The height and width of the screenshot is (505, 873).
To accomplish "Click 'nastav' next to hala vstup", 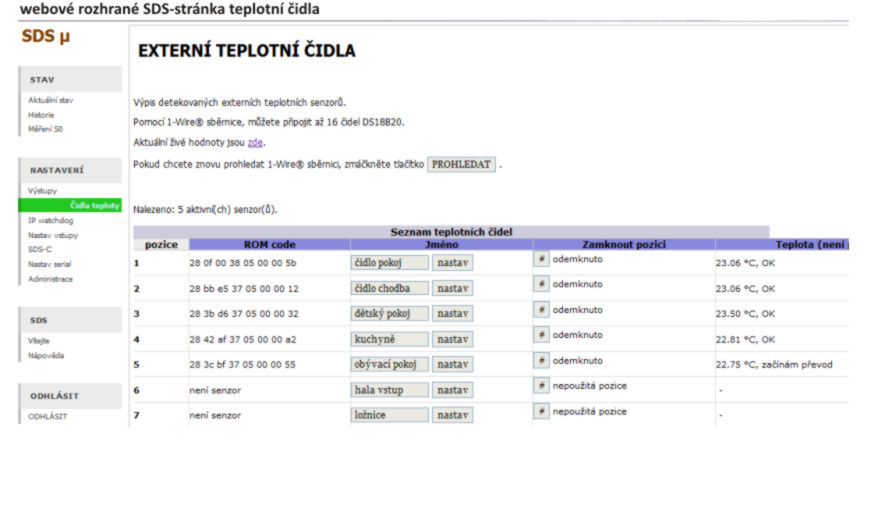I will coord(452,390).
